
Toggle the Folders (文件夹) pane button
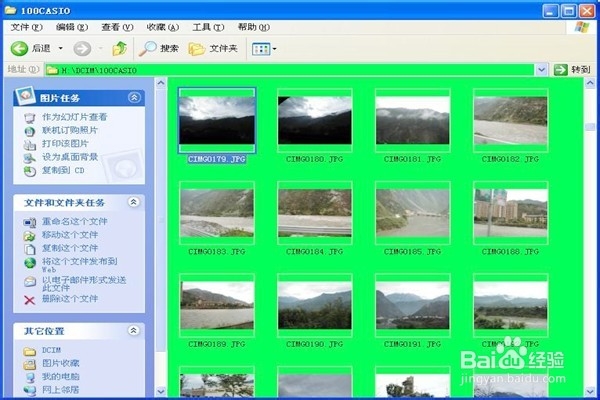[213, 49]
